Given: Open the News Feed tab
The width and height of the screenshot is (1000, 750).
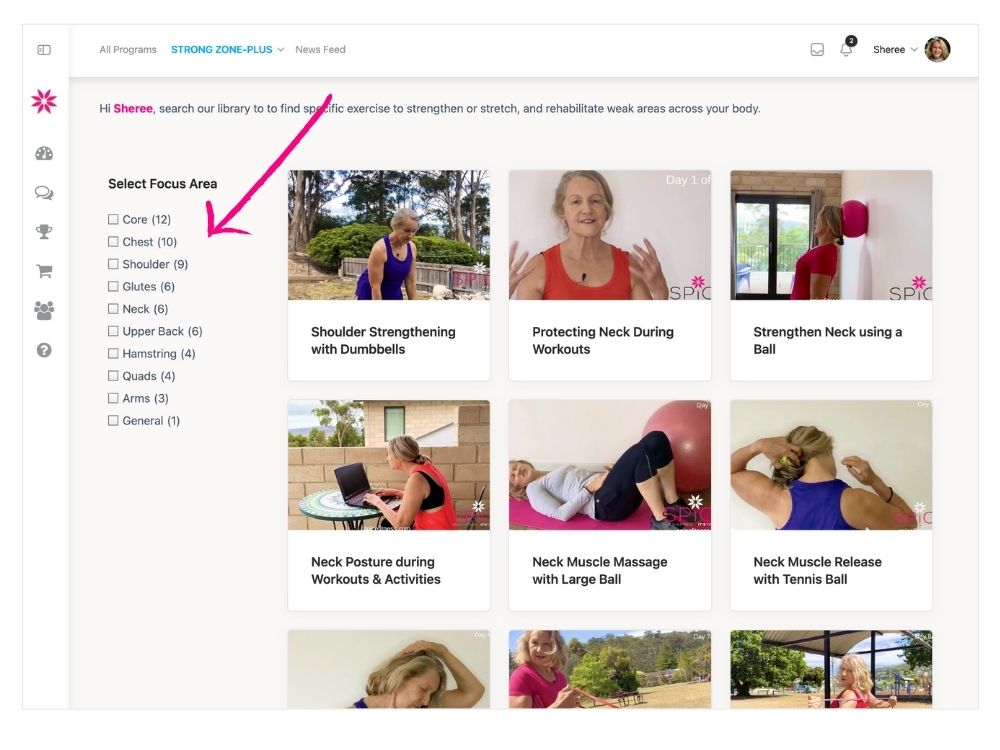Looking at the screenshot, I should click(320, 50).
